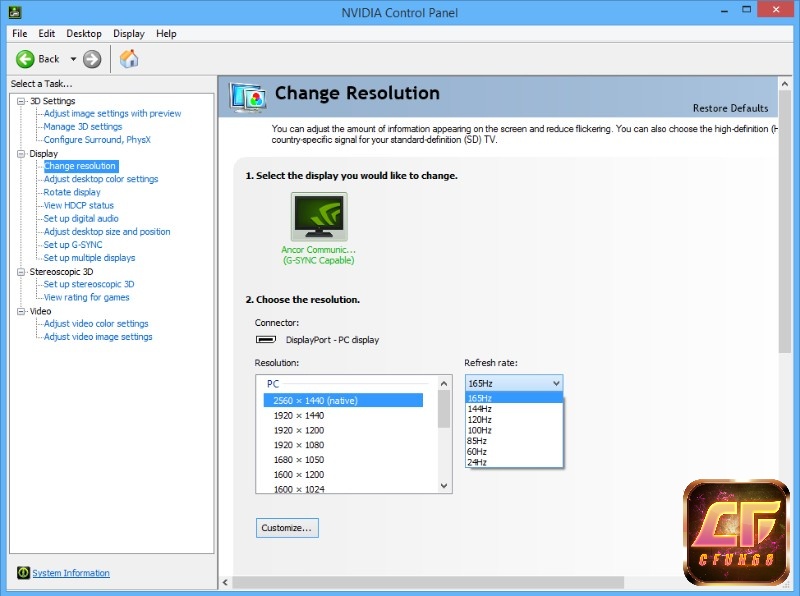Choose 85Hz refresh rate
Screen dimensions: 800x596
tap(514, 441)
